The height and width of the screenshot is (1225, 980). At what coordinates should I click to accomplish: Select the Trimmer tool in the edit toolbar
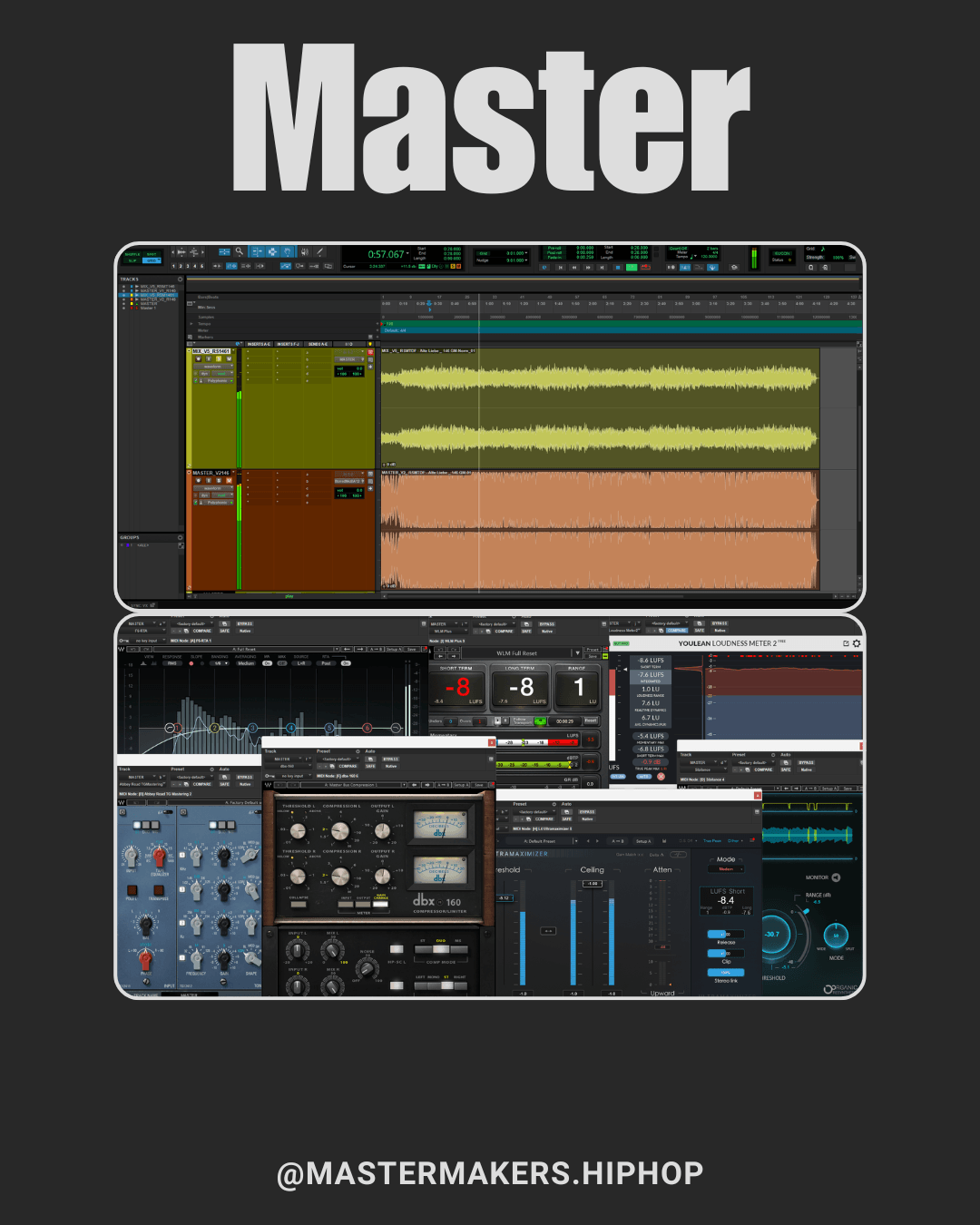[x=258, y=250]
